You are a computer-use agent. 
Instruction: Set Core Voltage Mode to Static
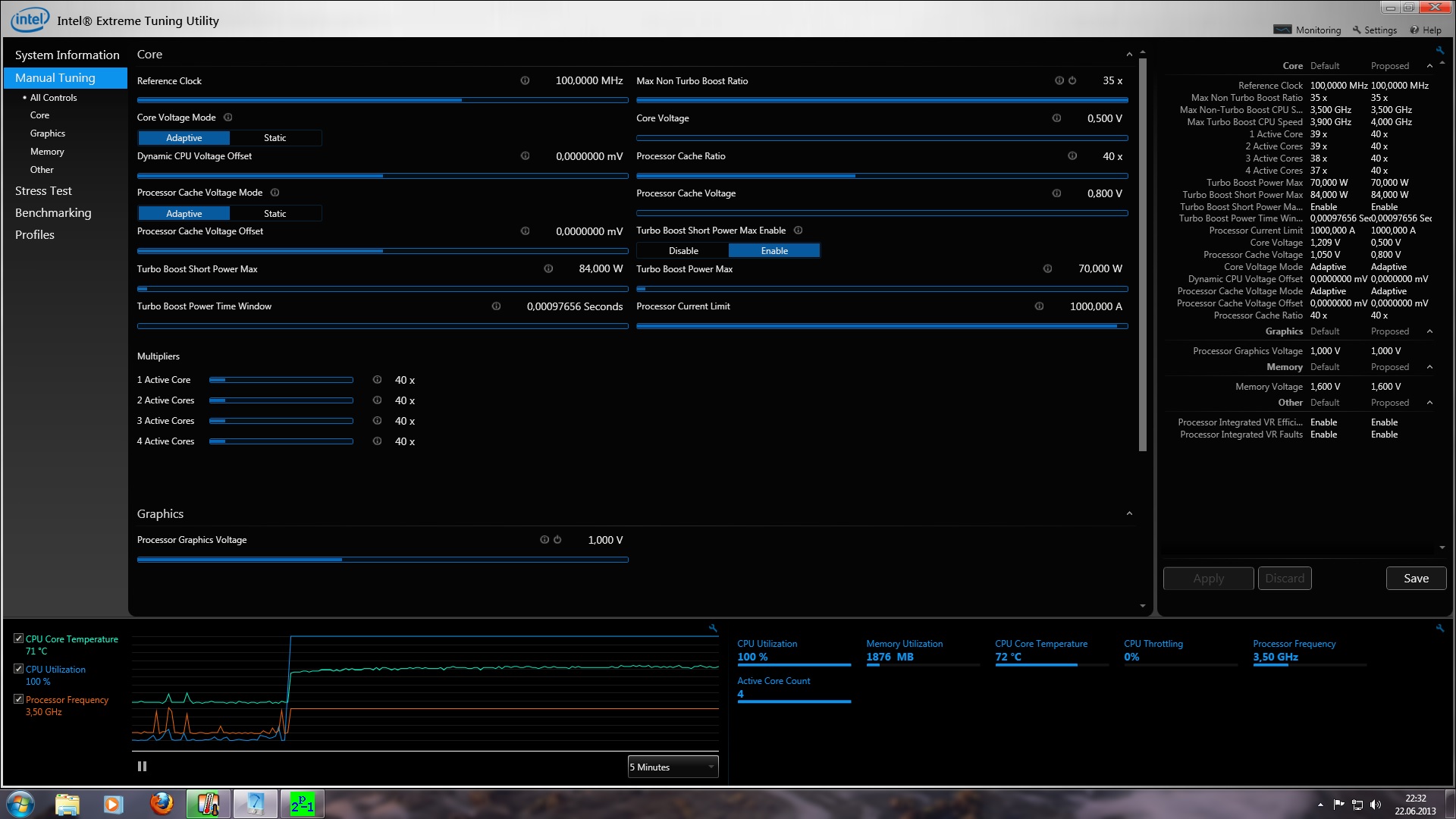pyautogui.click(x=275, y=138)
